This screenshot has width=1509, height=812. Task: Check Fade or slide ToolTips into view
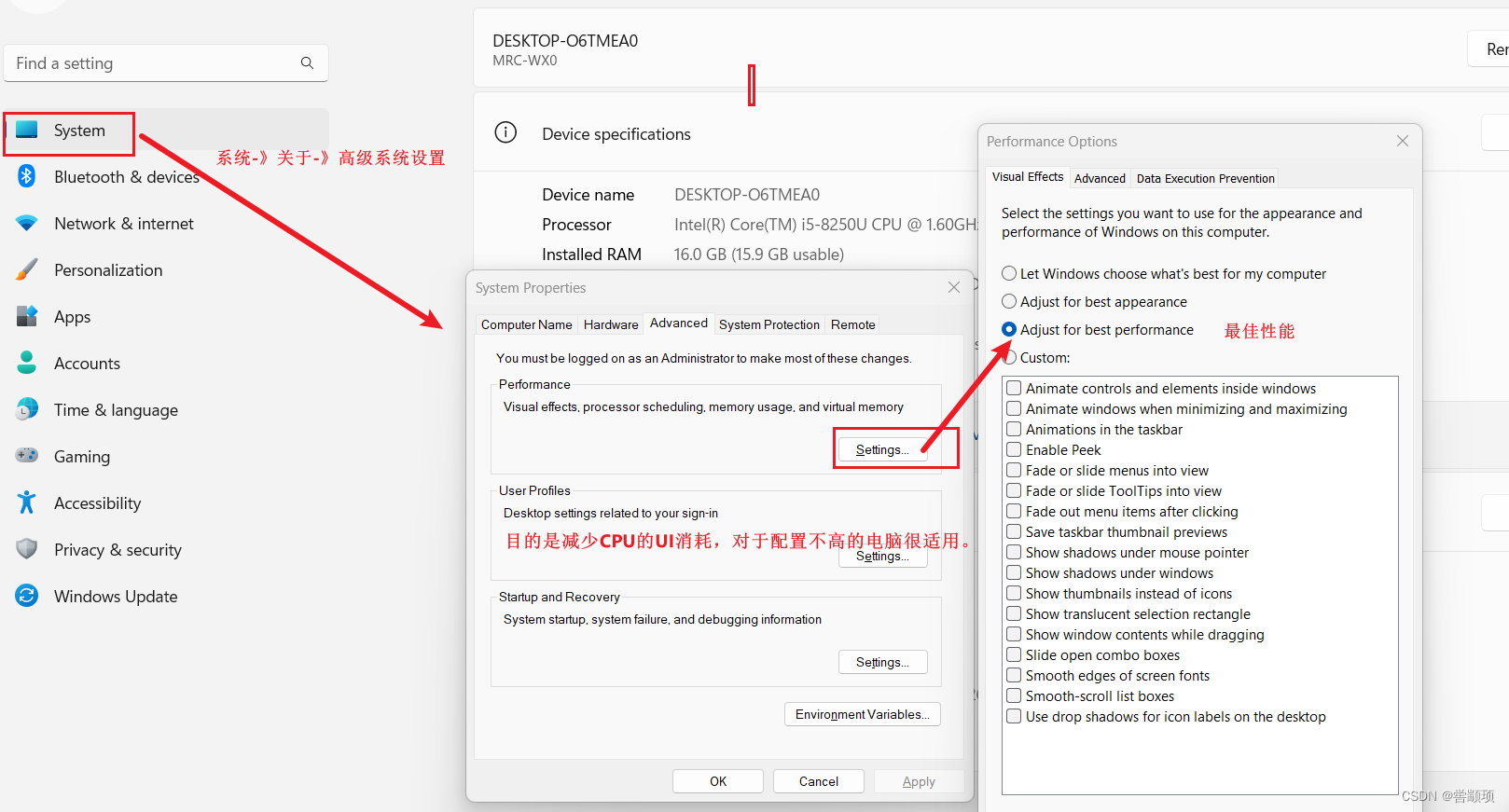point(1014,490)
